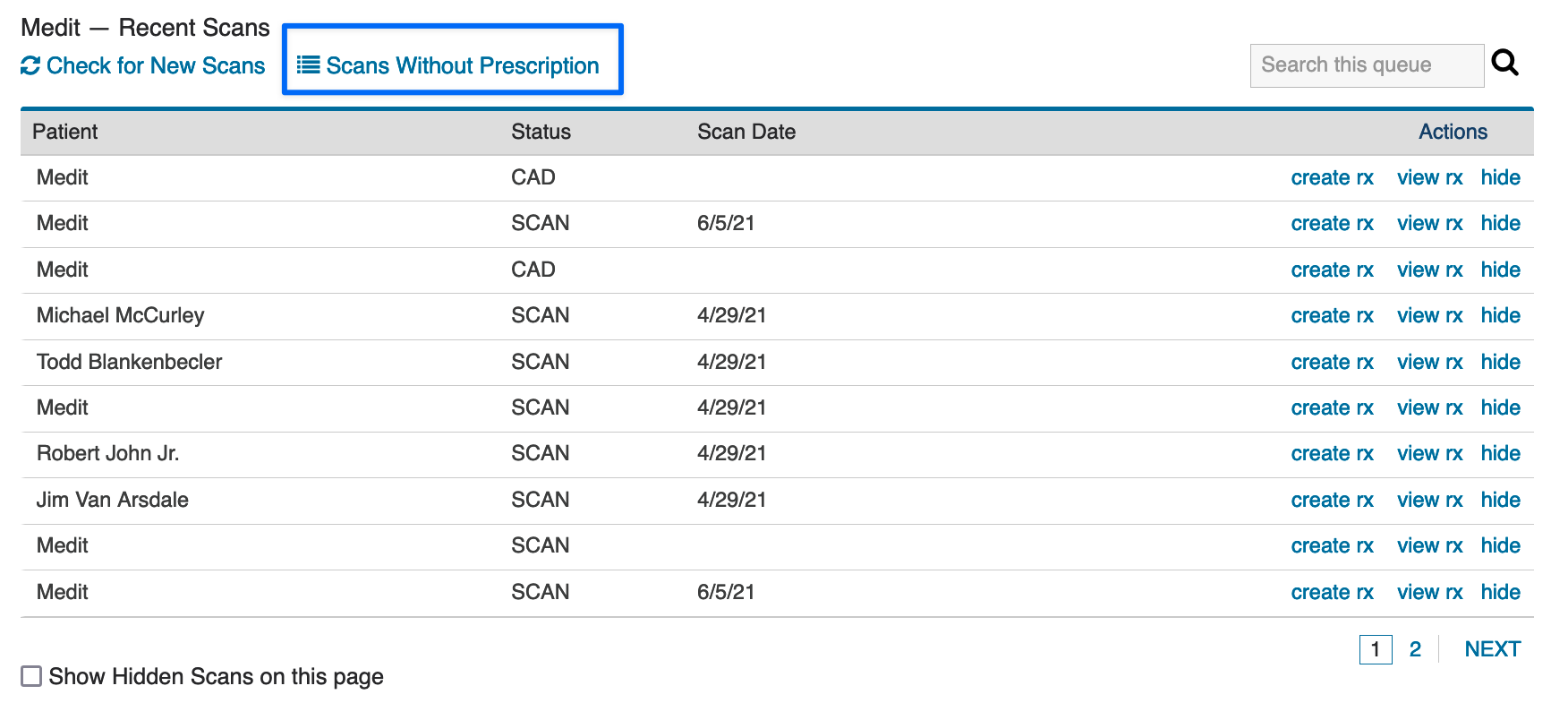Open Scans Without Prescription list
The width and height of the screenshot is (1568, 720).
click(448, 65)
